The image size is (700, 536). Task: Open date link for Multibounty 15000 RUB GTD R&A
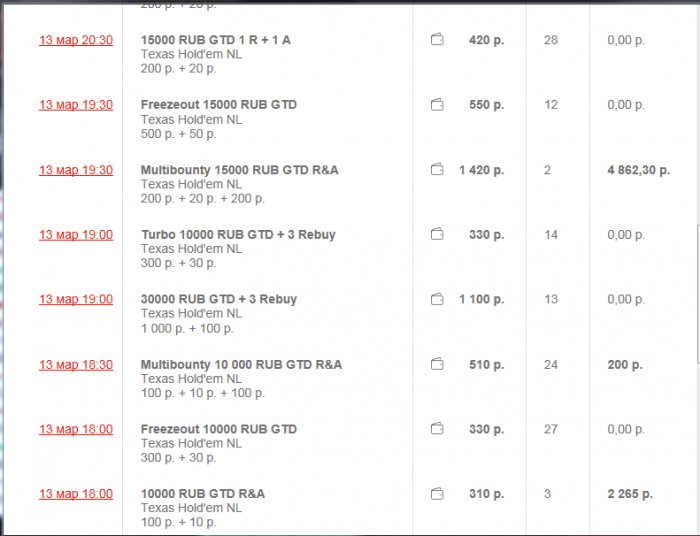tap(76, 170)
